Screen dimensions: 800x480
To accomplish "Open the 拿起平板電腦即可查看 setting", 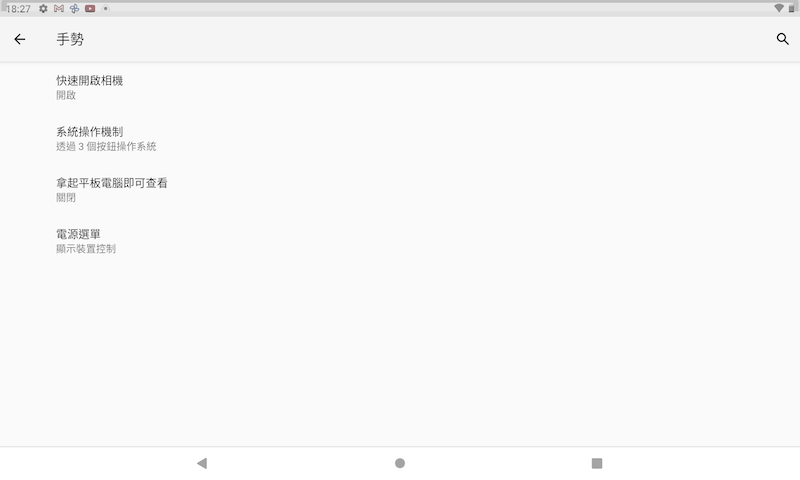I will (x=400, y=190).
